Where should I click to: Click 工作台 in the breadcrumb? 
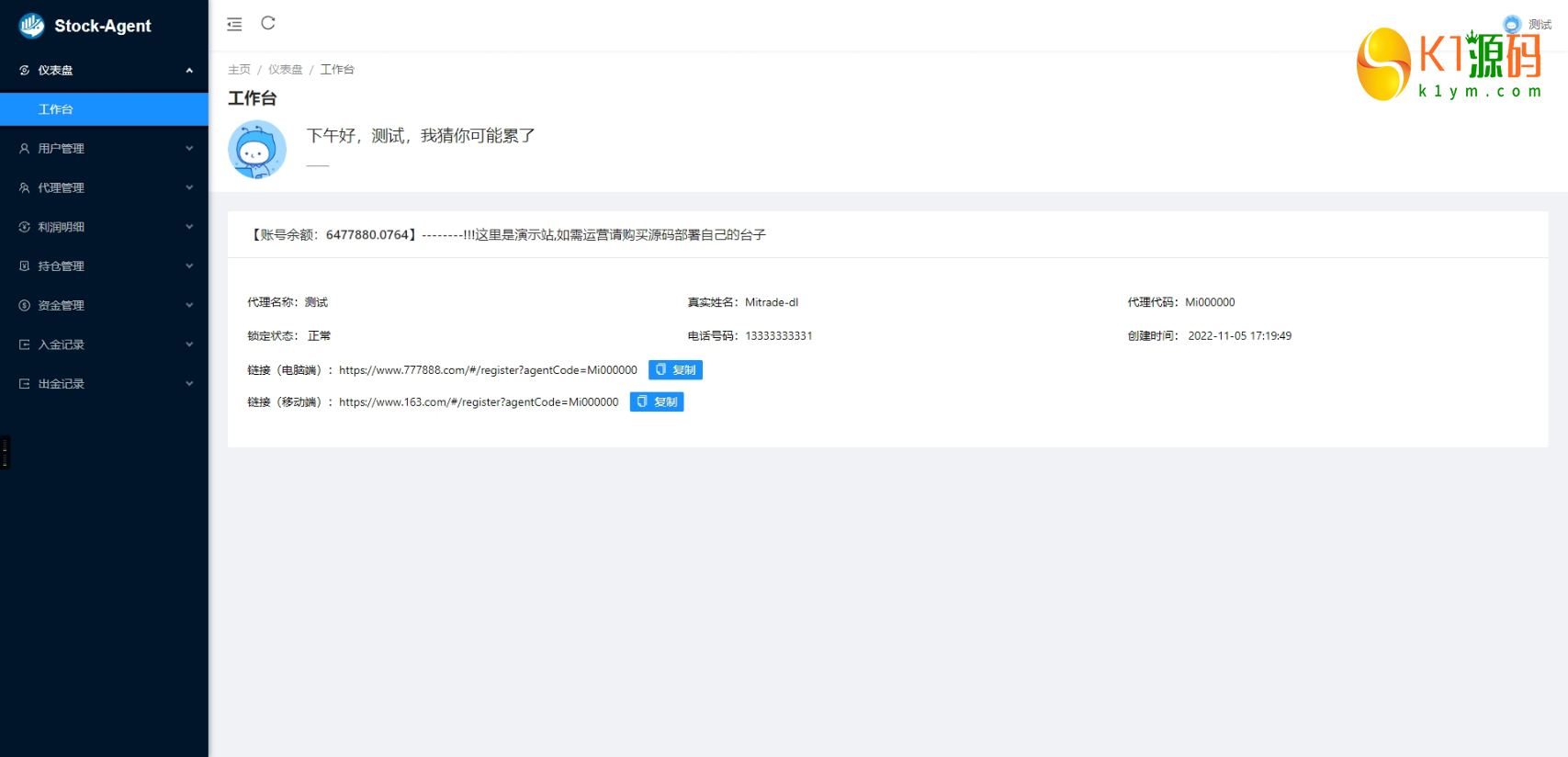click(x=337, y=70)
